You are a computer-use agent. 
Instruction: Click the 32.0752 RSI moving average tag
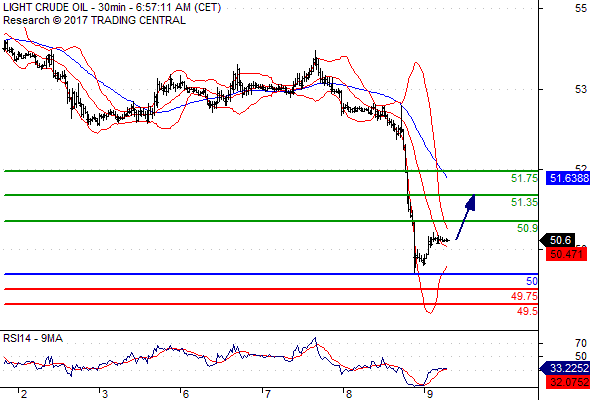[x=568, y=382]
